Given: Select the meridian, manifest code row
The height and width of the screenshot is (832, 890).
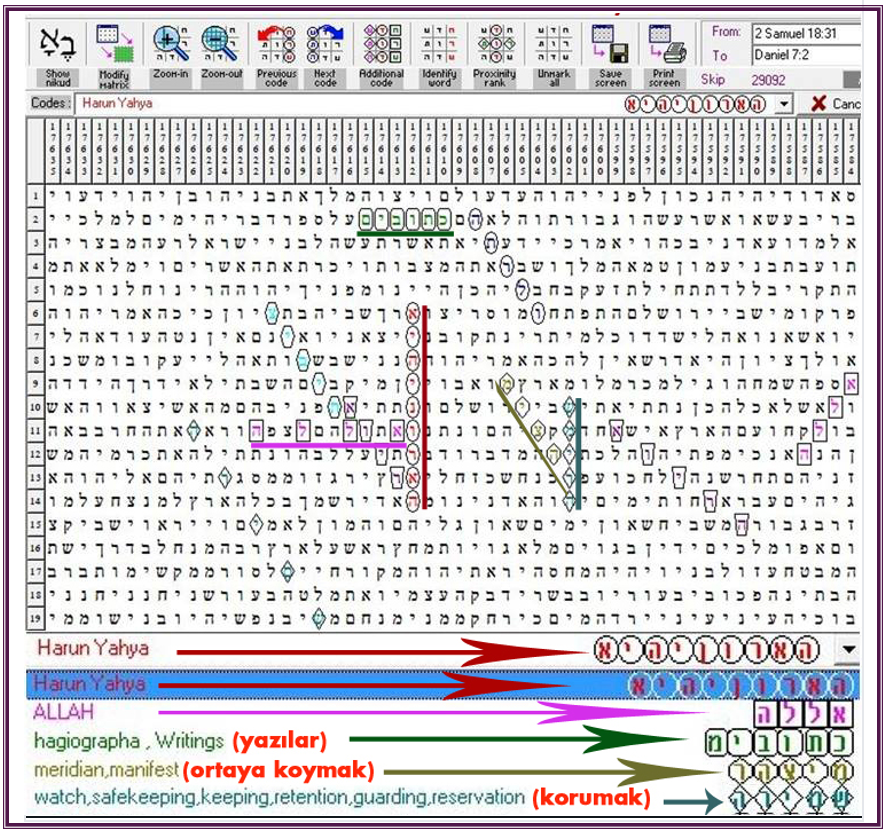Looking at the screenshot, I should (x=443, y=770).
